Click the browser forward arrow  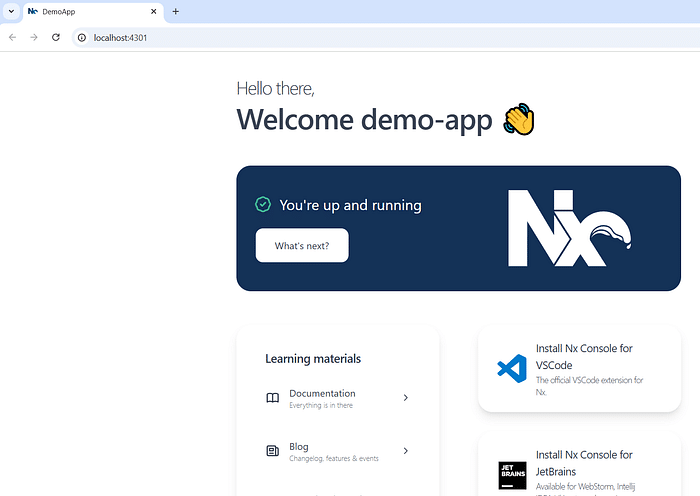pos(34,38)
